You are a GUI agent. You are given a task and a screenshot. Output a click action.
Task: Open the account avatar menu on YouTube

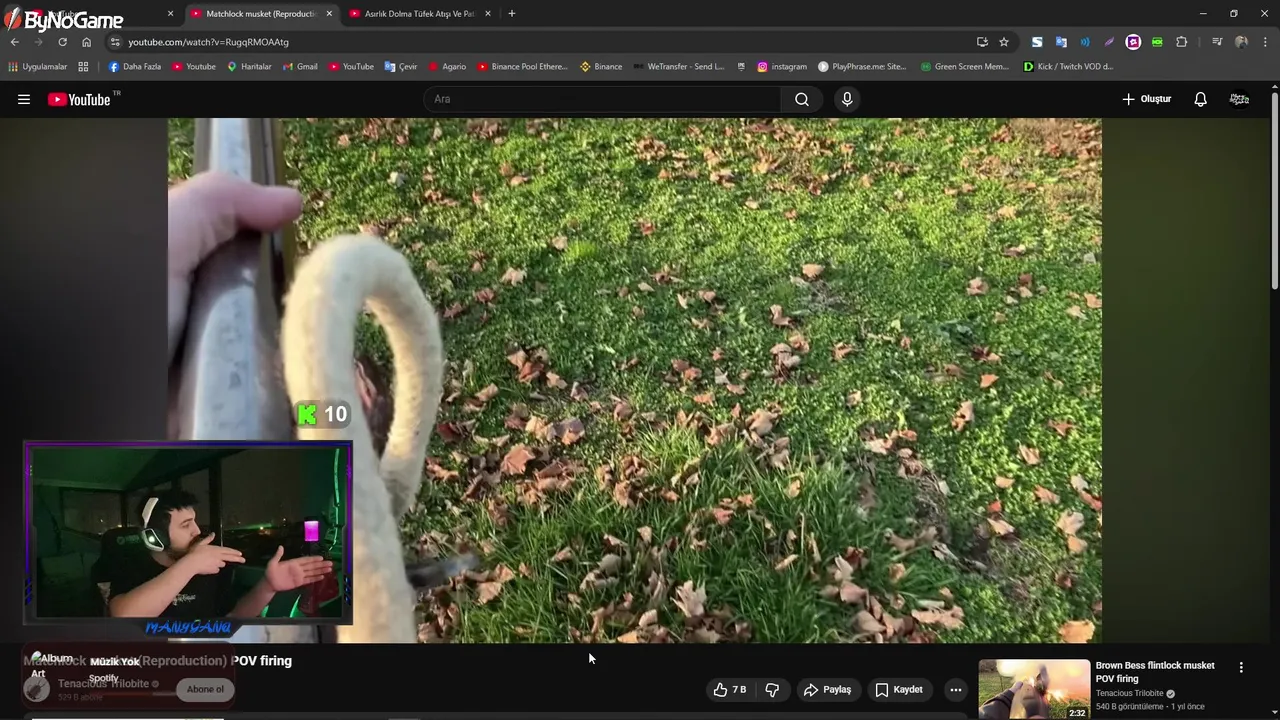[1239, 99]
